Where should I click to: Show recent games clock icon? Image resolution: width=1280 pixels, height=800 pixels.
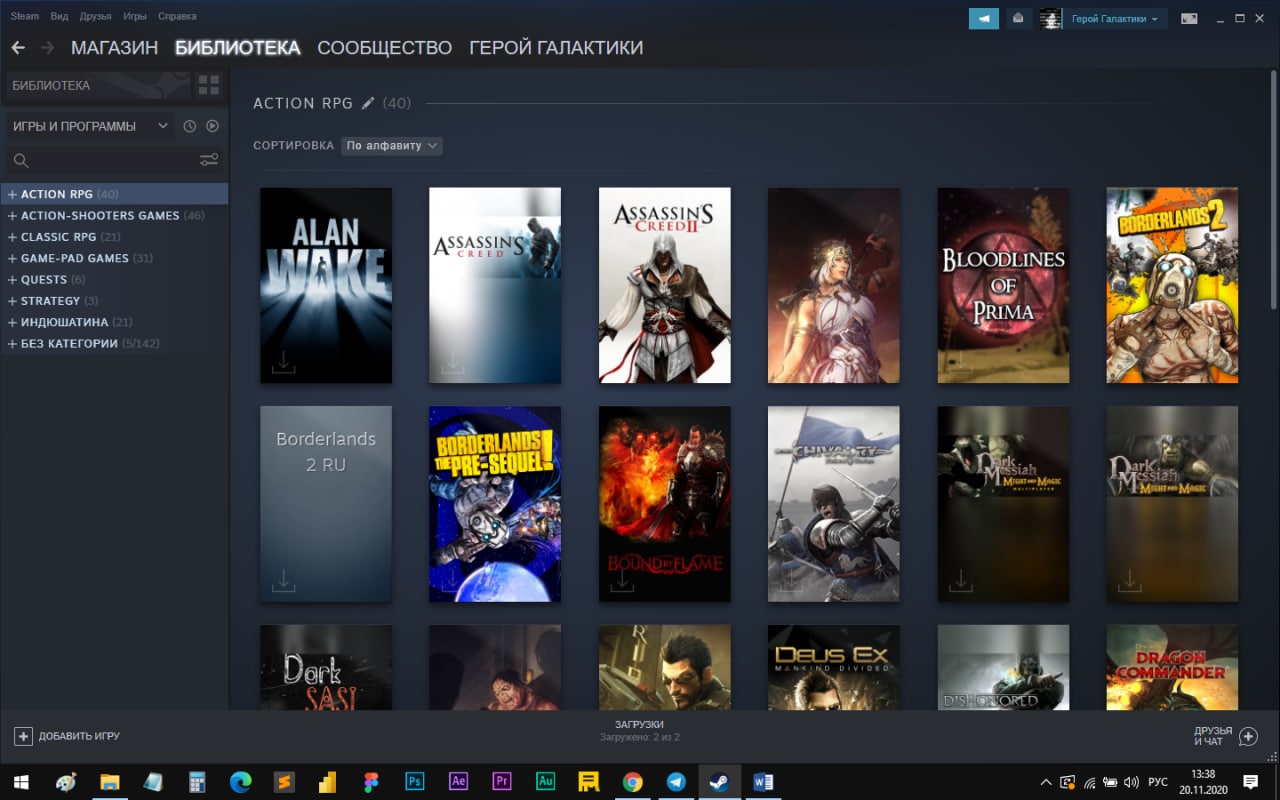[190, 126]
